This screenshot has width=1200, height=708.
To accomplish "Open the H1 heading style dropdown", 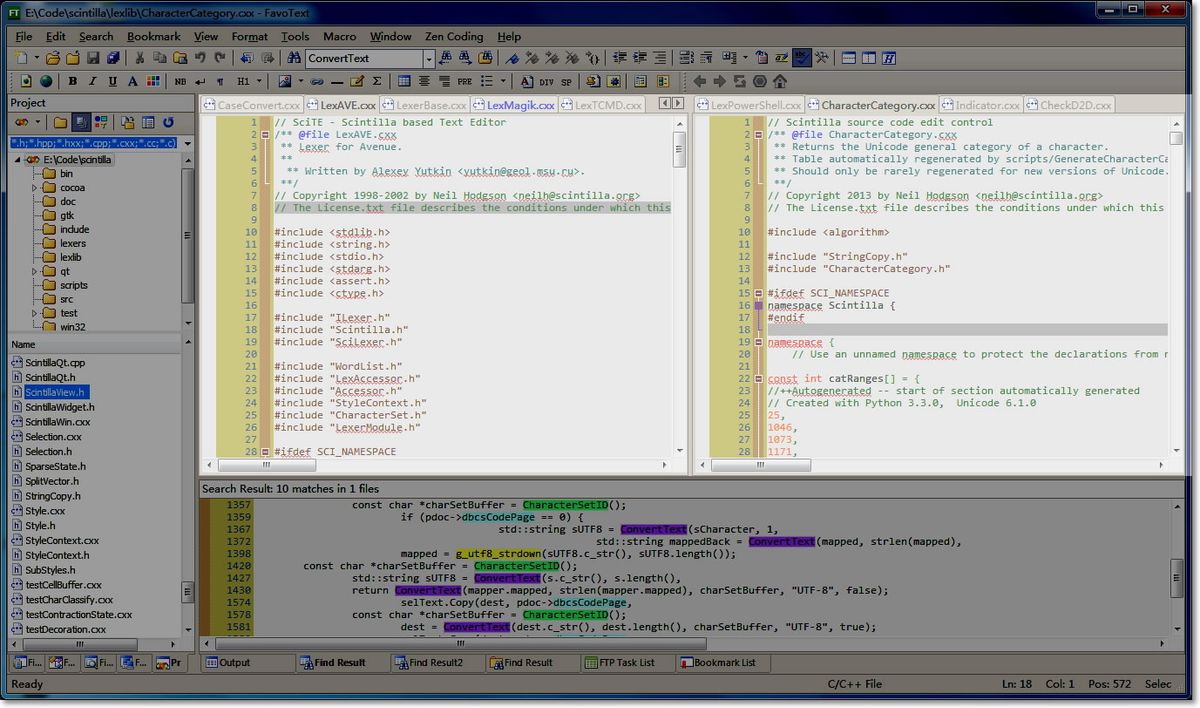I will coord(258,81).
